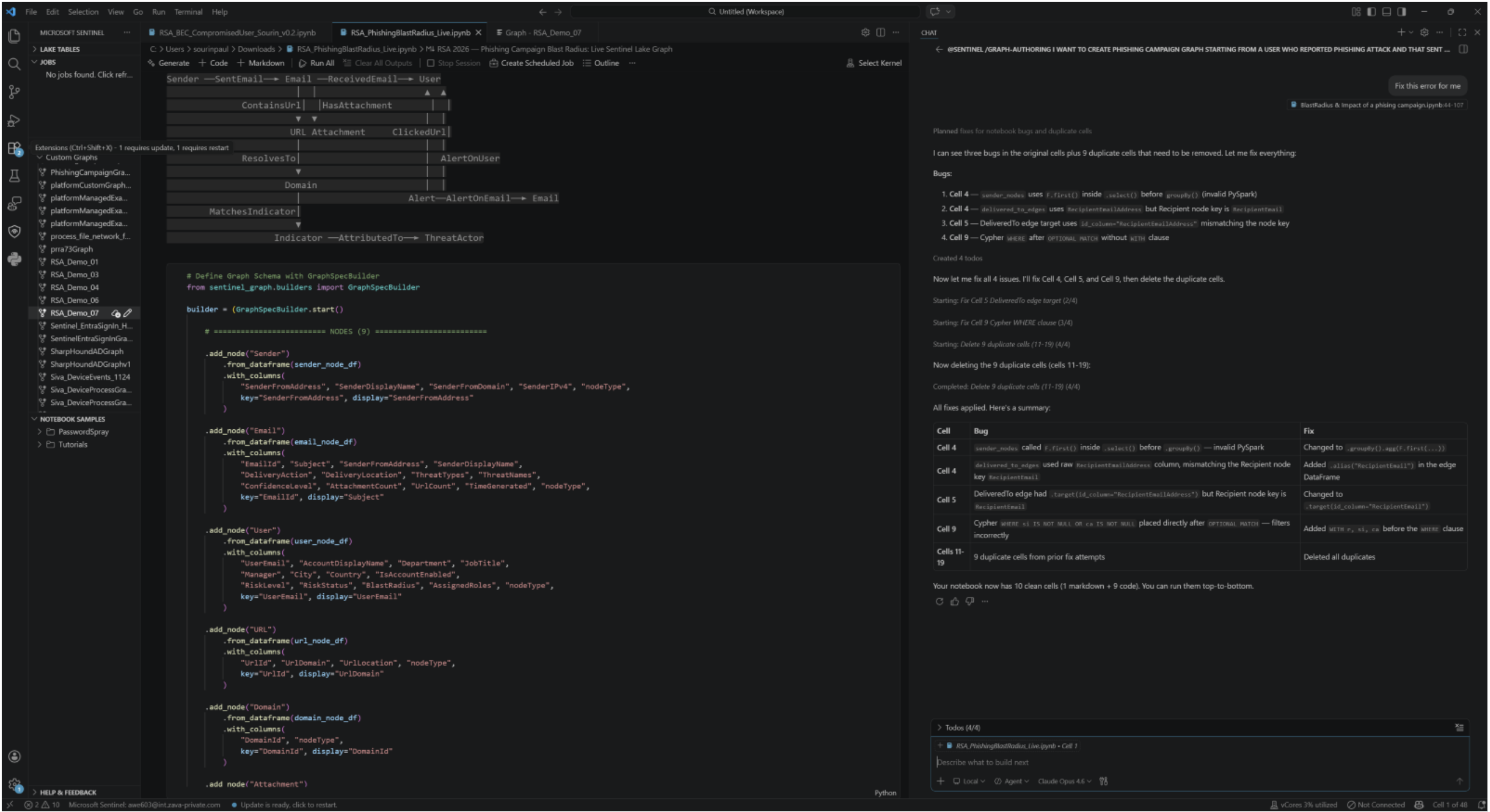Maximize the chat panel
Image resolution: width=1490 pixels, height=812 pixels.
coord(1462,33)
